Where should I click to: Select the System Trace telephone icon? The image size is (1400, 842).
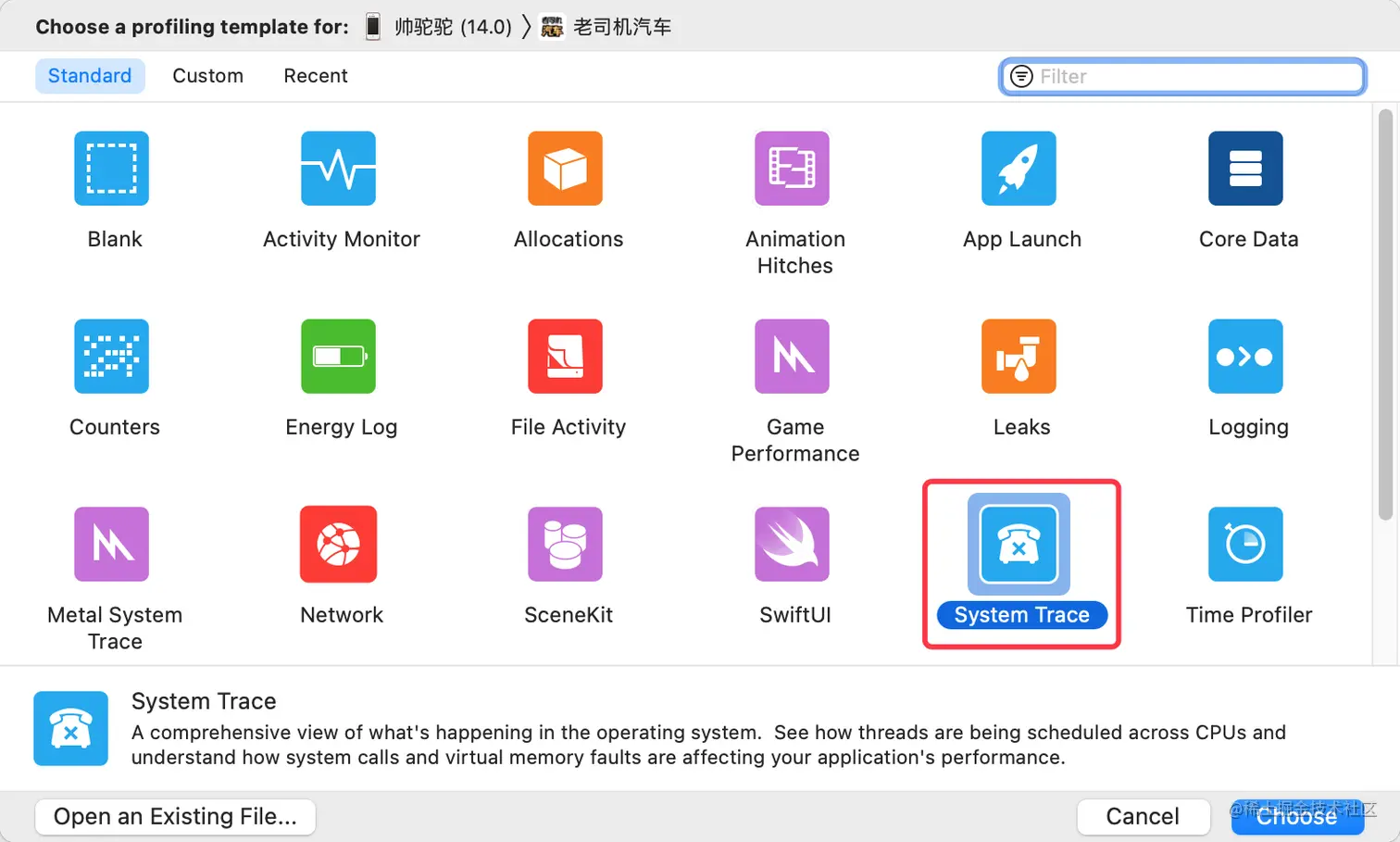click(x=1019, y=544)
